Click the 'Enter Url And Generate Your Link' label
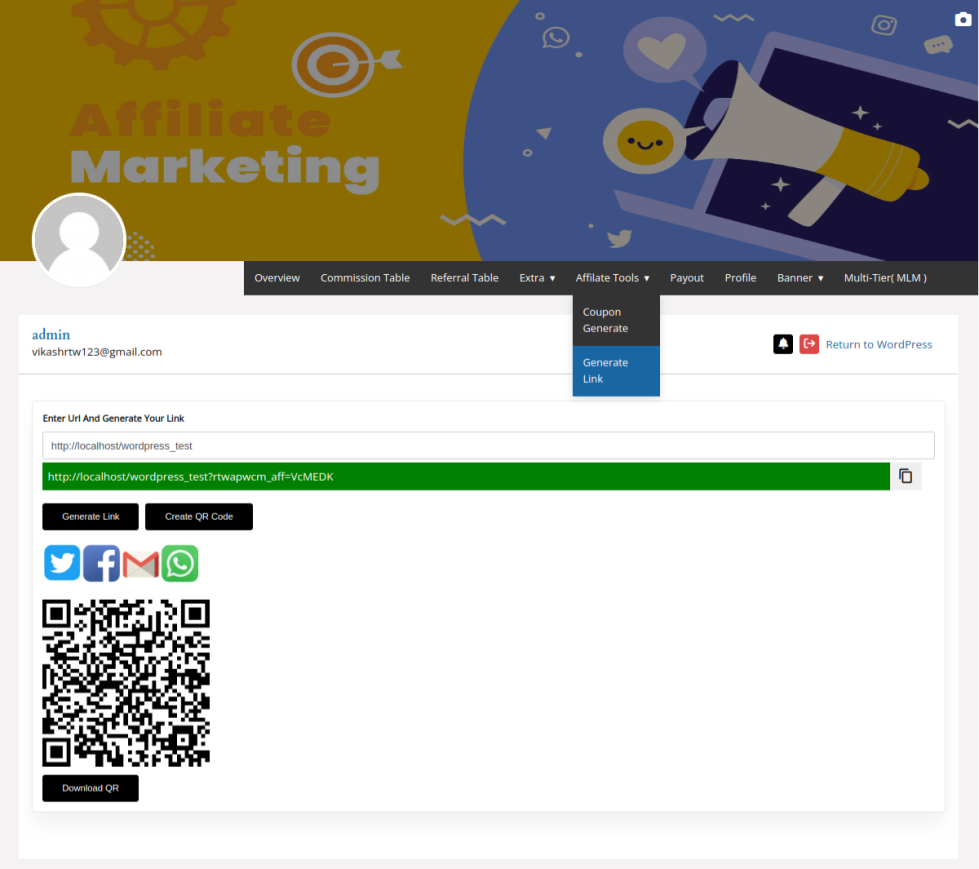This screenshot has width=979, height=869. [113, 418]
